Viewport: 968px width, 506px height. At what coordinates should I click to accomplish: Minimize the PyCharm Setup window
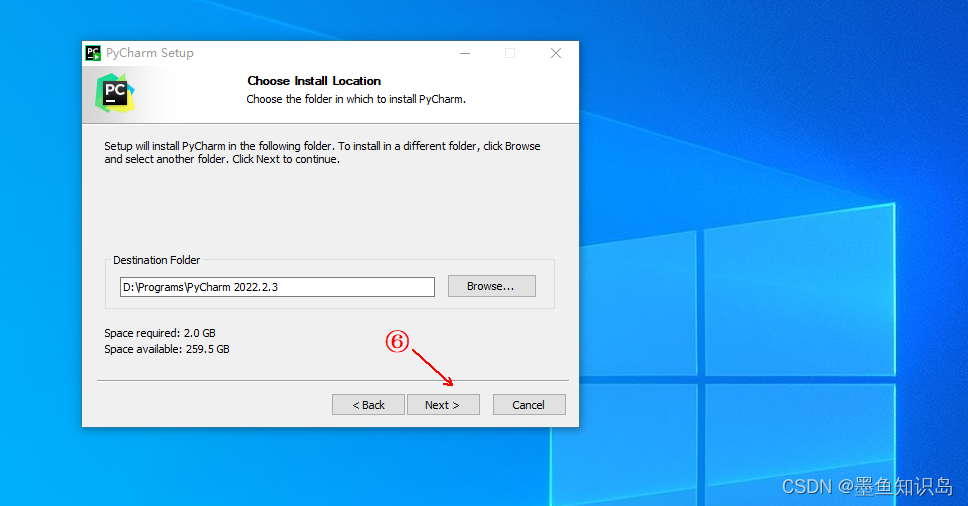pyautogui.click(x=465, y=53)
